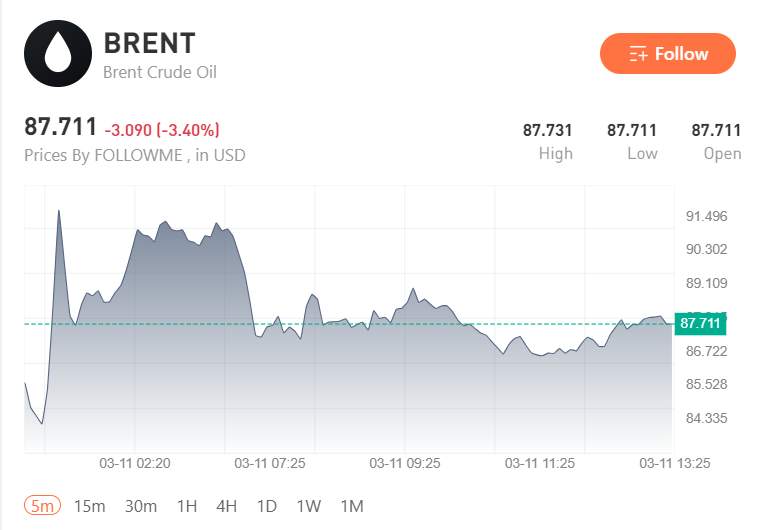Select the 4H chart interval
This screenshot has height=530, width=765.
[226, 506]
